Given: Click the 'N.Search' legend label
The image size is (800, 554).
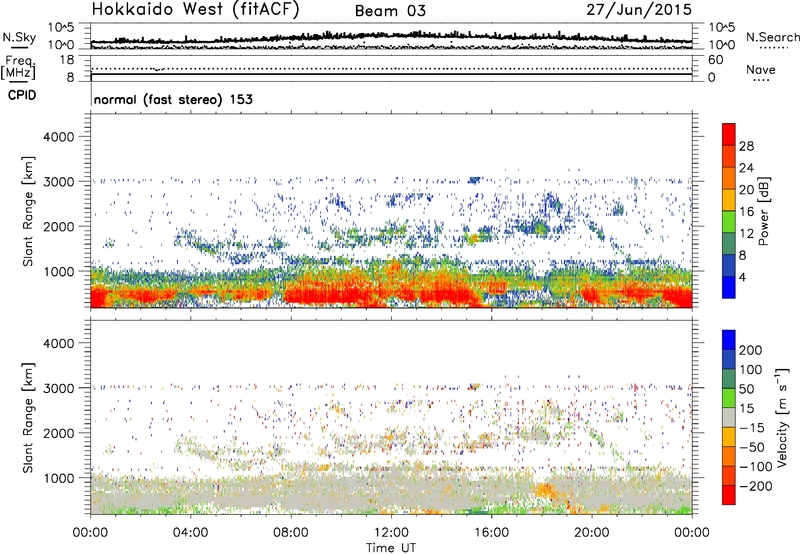Looking at the screenshot, I should (772, 37).
